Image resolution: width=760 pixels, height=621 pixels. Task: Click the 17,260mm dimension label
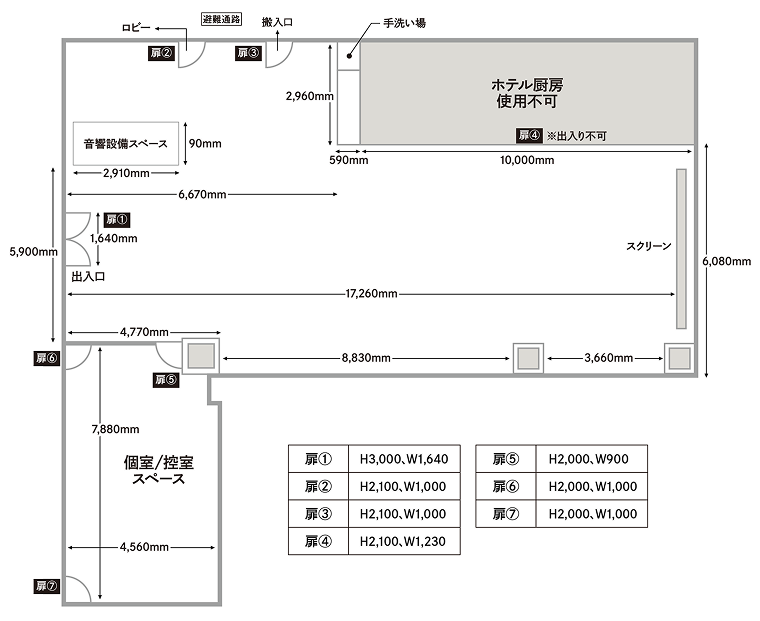point(371,294)
